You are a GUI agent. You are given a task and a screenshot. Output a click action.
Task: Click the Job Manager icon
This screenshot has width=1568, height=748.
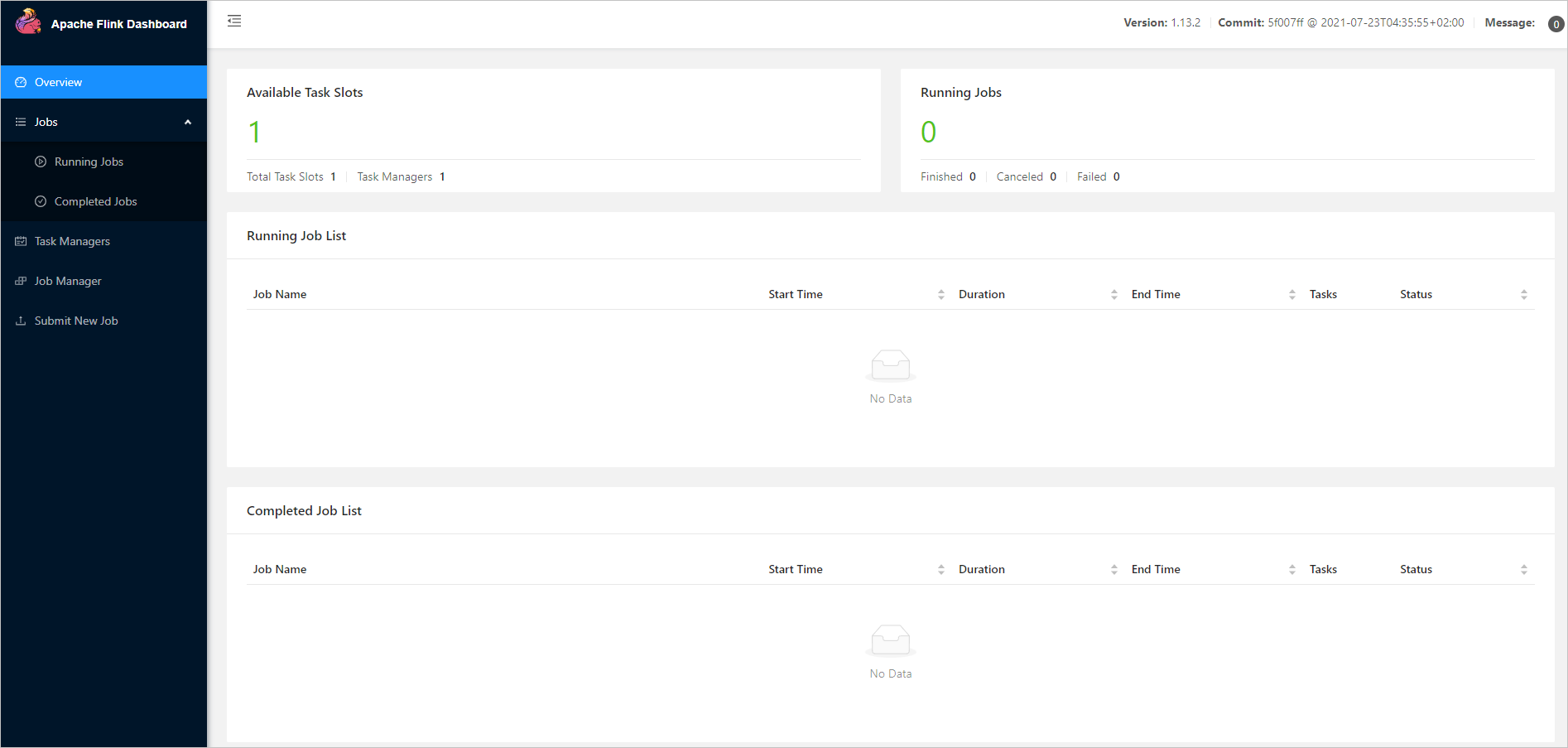click(21, 281)
